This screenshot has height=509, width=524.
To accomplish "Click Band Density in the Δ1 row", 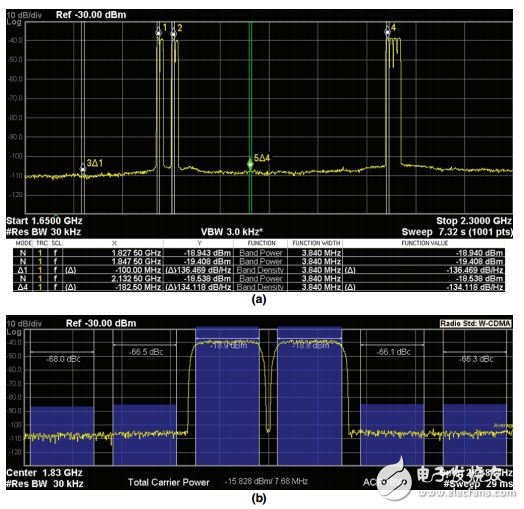I will (261, 270).
